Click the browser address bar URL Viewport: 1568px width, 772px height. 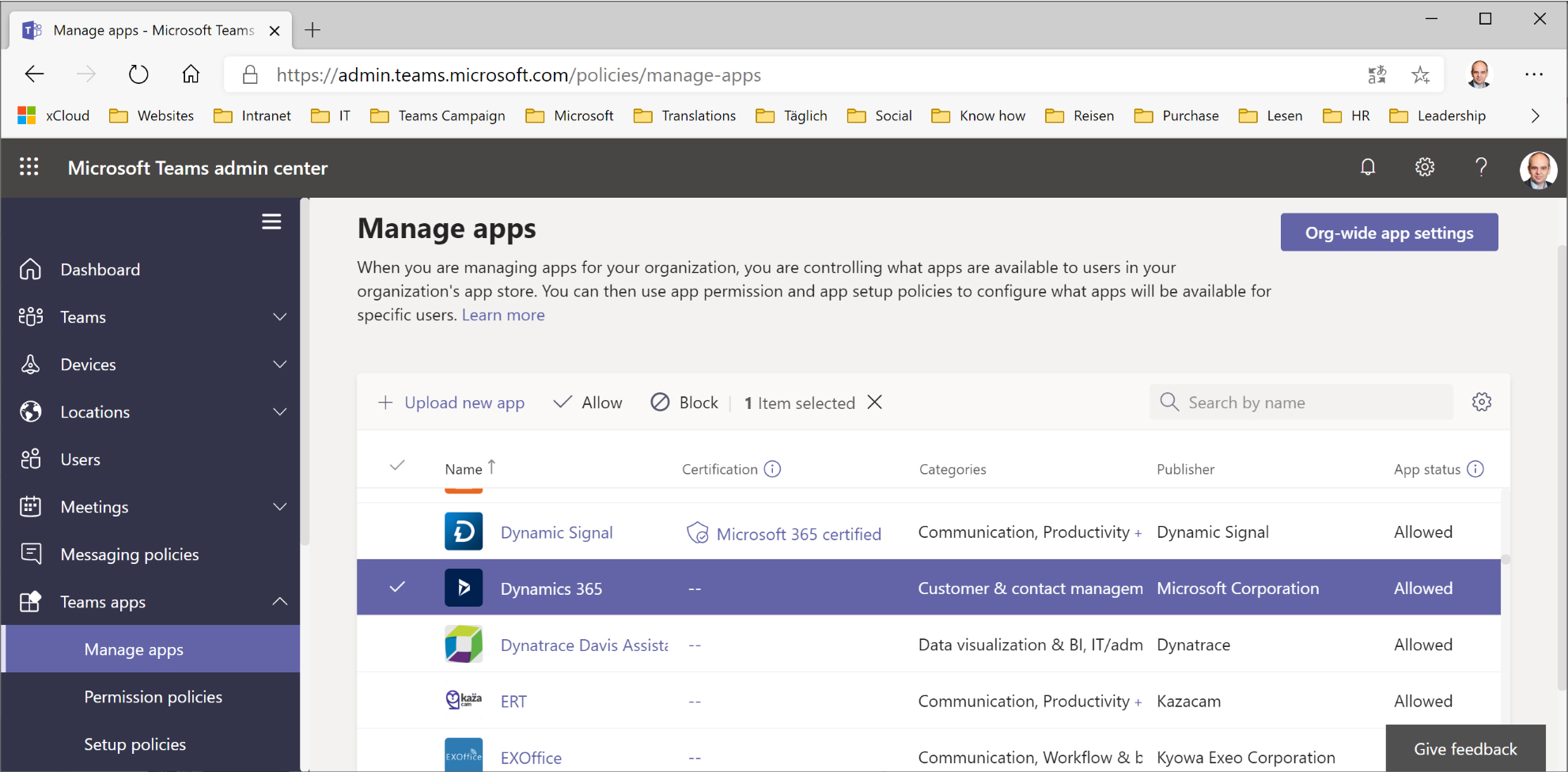pyautogui.click(x=518, y=74)
